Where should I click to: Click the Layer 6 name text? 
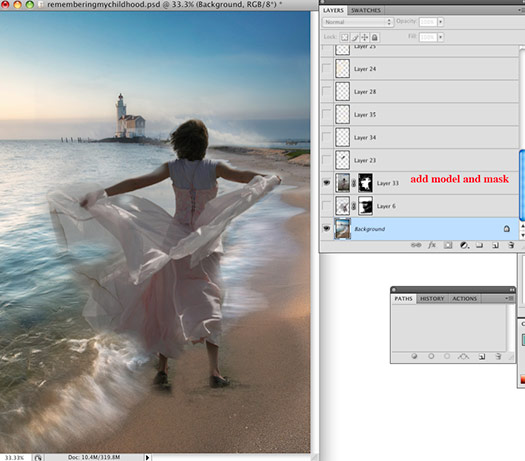(x=386, y=206)
